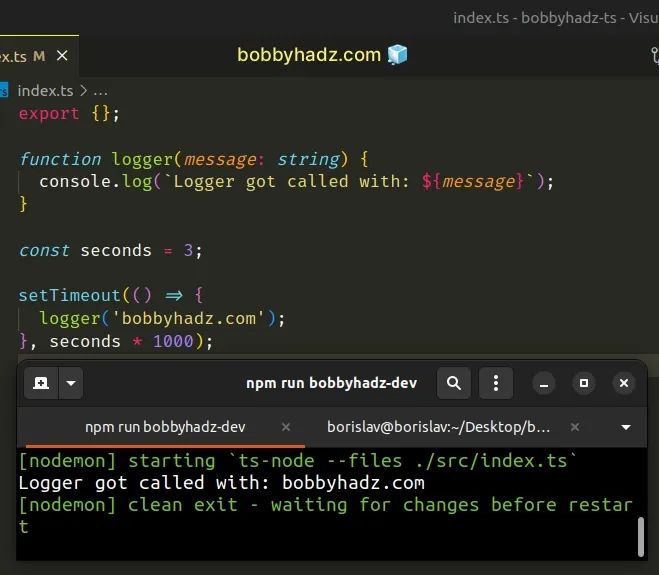Viewport: 659px width, 575px height.
Task: Click the nodemon starting ts-node output line
Action: click(x=298, y=461)
